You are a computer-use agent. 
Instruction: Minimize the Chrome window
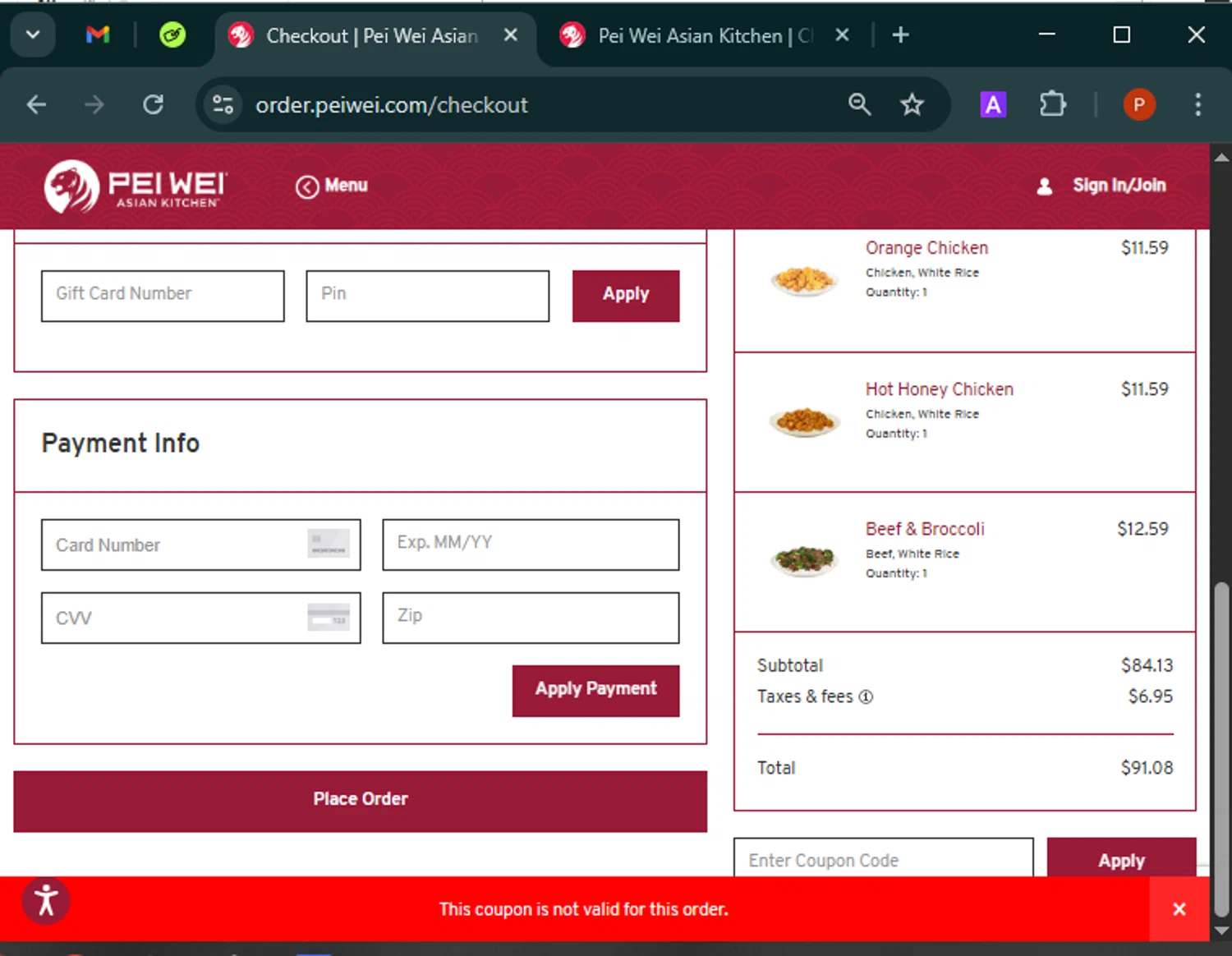point(1046,34)
